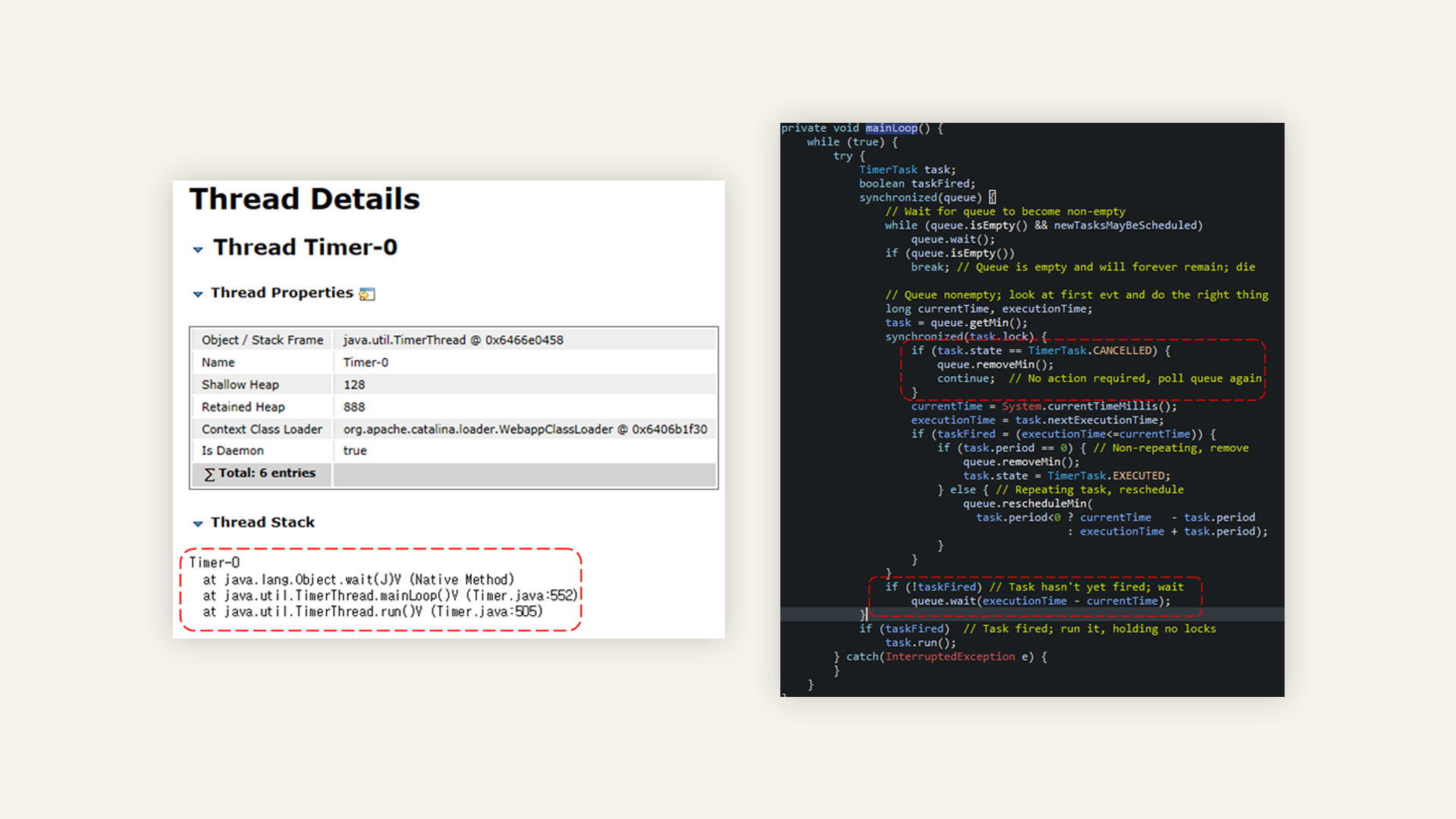Collapse the Thread Timer-0 section
The image size is (1456, 819).
point(198,249)
